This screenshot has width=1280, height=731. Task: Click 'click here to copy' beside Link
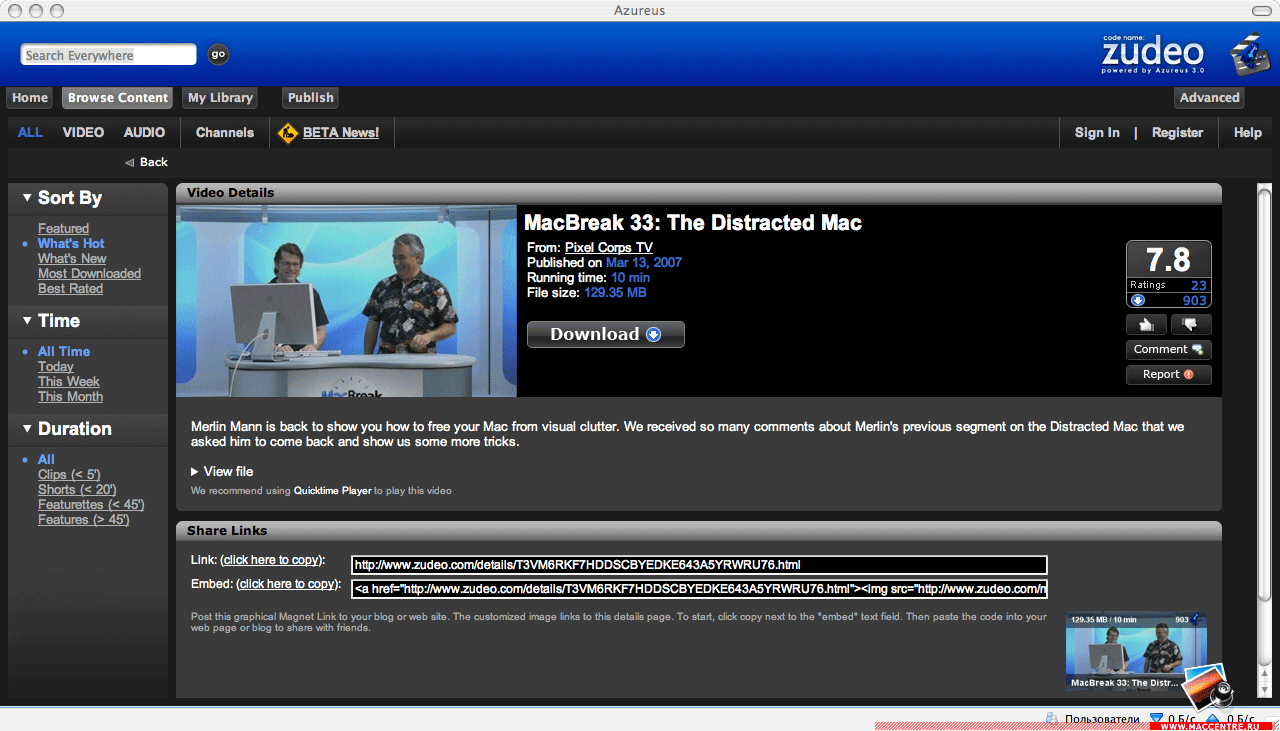270,560
